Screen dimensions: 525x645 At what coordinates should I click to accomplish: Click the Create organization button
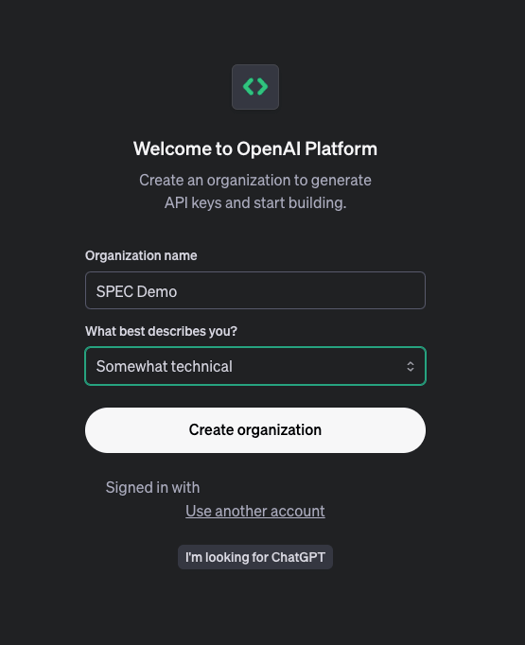coord(255,430)
